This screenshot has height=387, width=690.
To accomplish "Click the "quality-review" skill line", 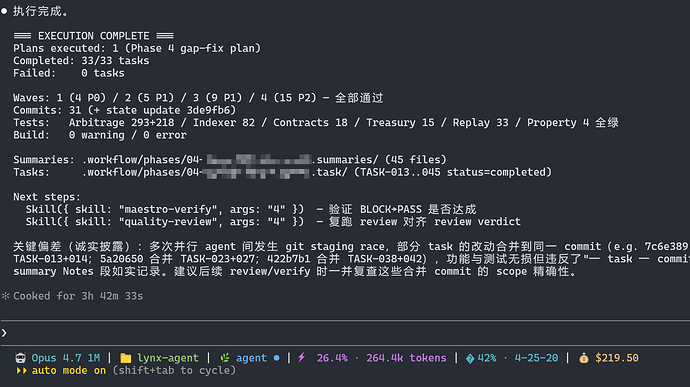I will click(x=273, y=221).
